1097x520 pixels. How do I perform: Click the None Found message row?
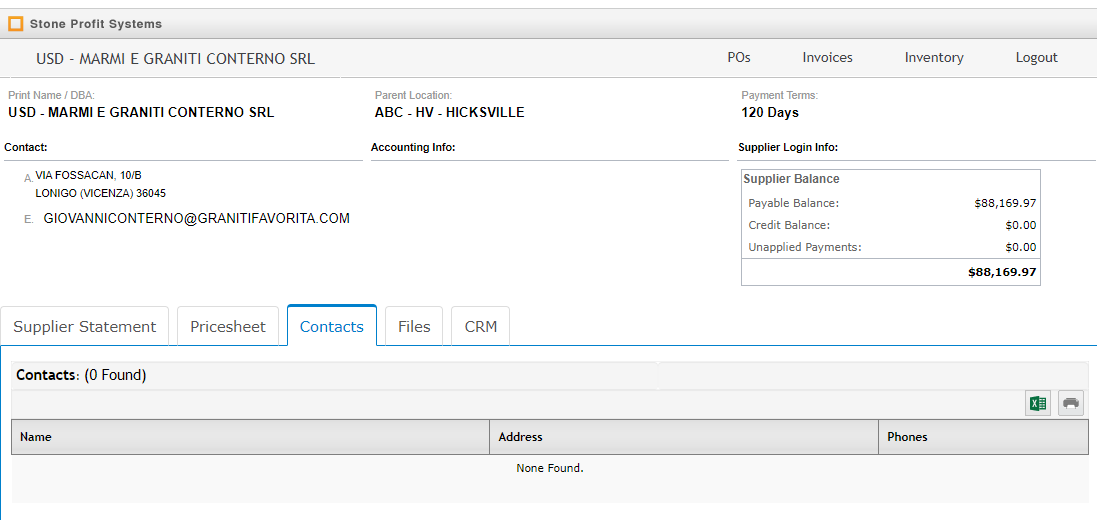coord(550,468)
